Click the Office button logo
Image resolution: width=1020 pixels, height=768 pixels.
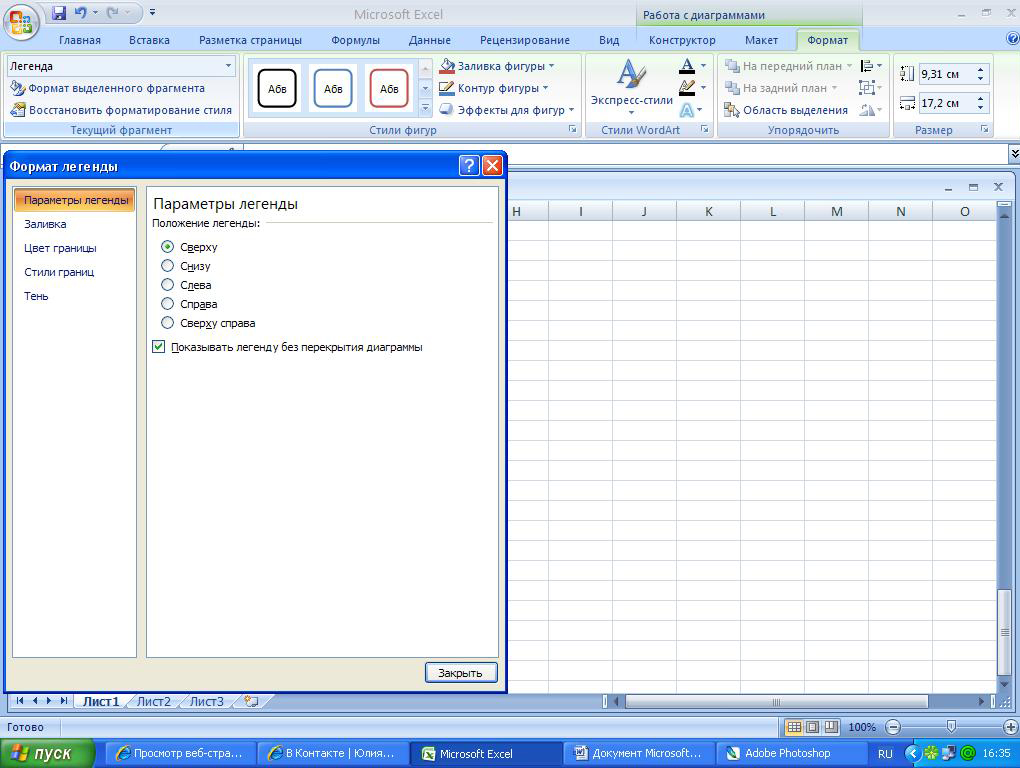coord(21,22)
